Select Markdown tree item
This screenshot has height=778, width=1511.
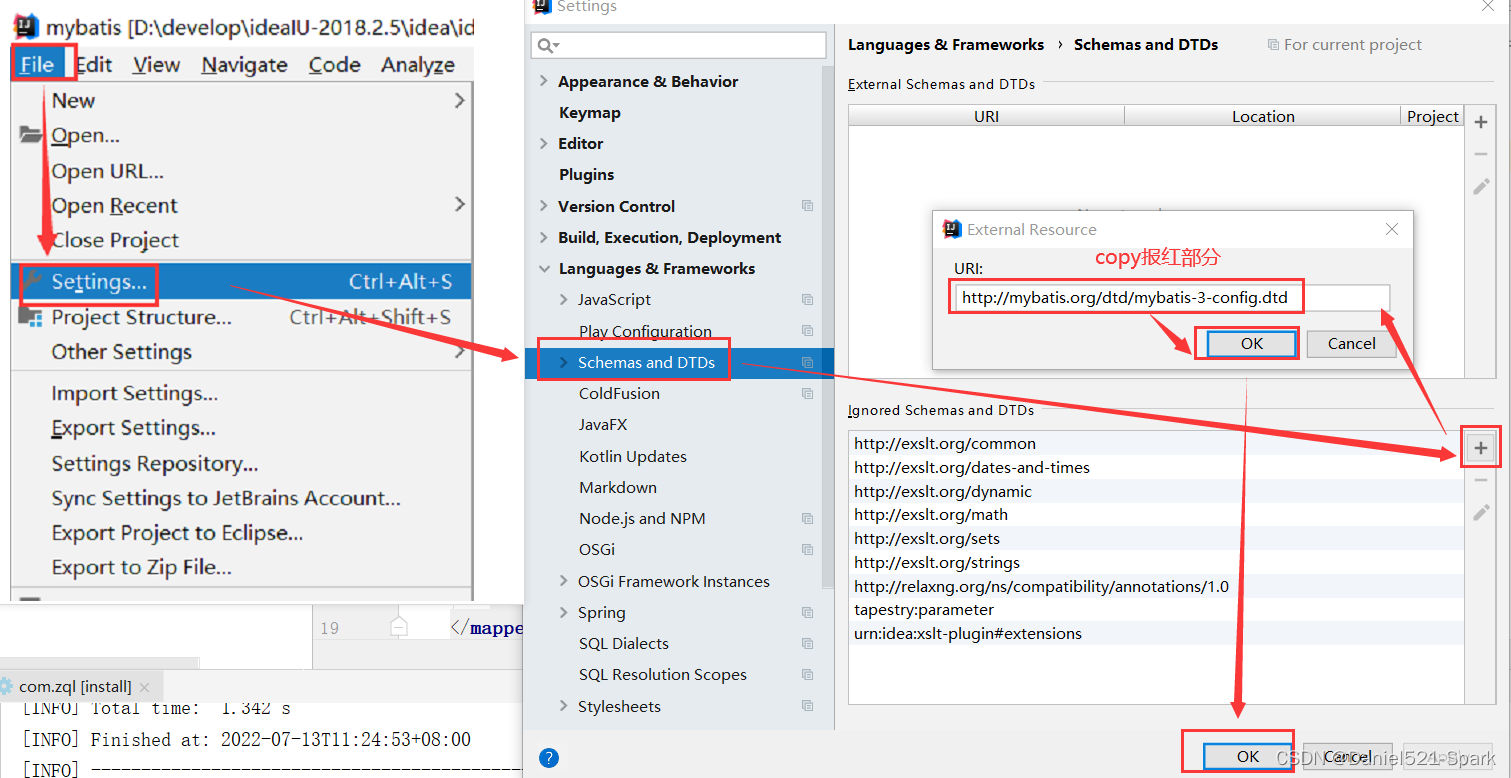[618, 488]
